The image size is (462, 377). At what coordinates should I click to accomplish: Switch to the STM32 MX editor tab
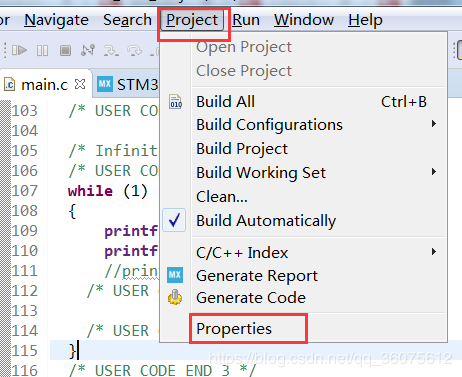pyautogui.click(x=128, y=84)
